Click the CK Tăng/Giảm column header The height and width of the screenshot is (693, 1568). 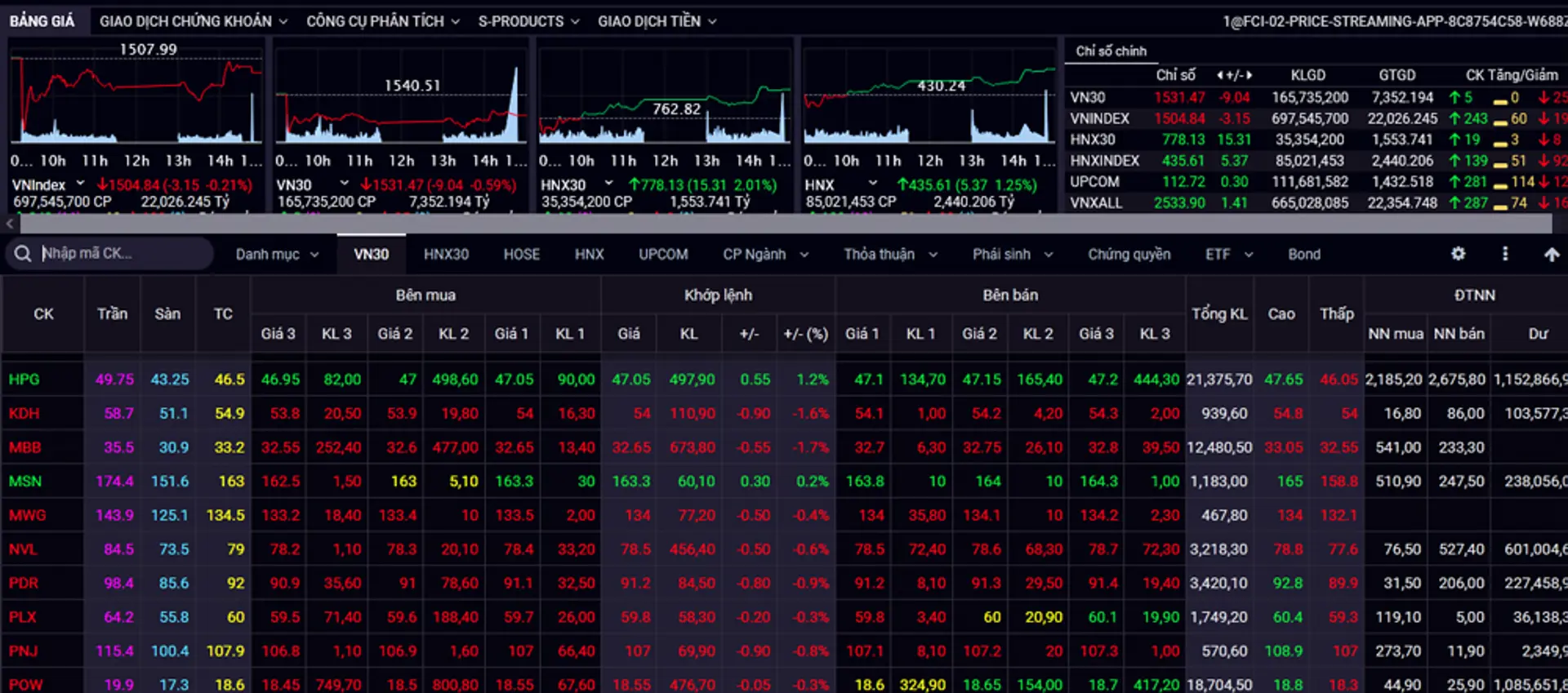click(x=1512, y=75)
